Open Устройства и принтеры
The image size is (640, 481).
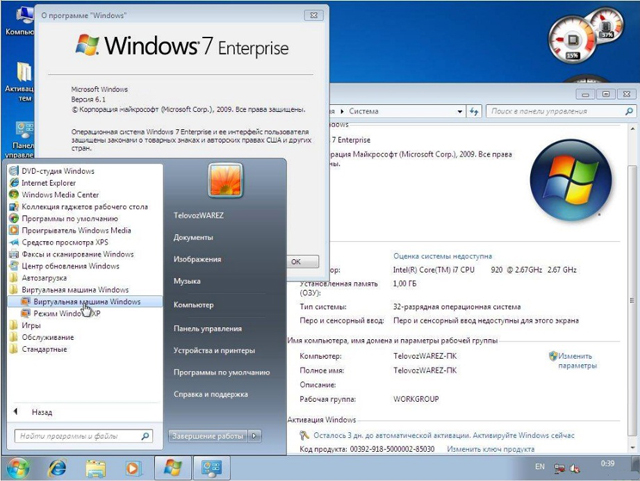click(214, 350)
